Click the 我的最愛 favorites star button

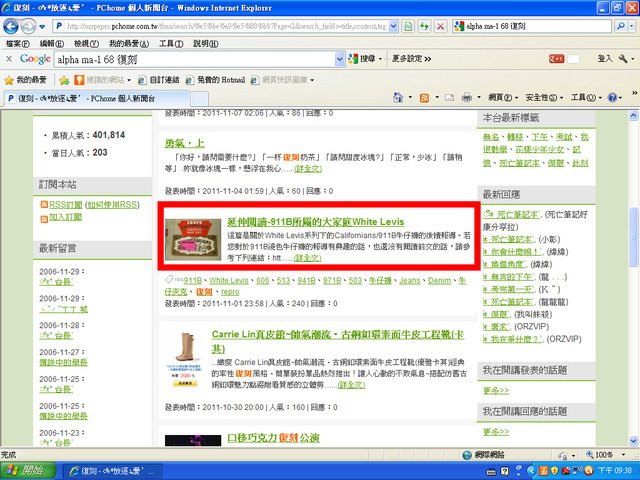[25, 80]
